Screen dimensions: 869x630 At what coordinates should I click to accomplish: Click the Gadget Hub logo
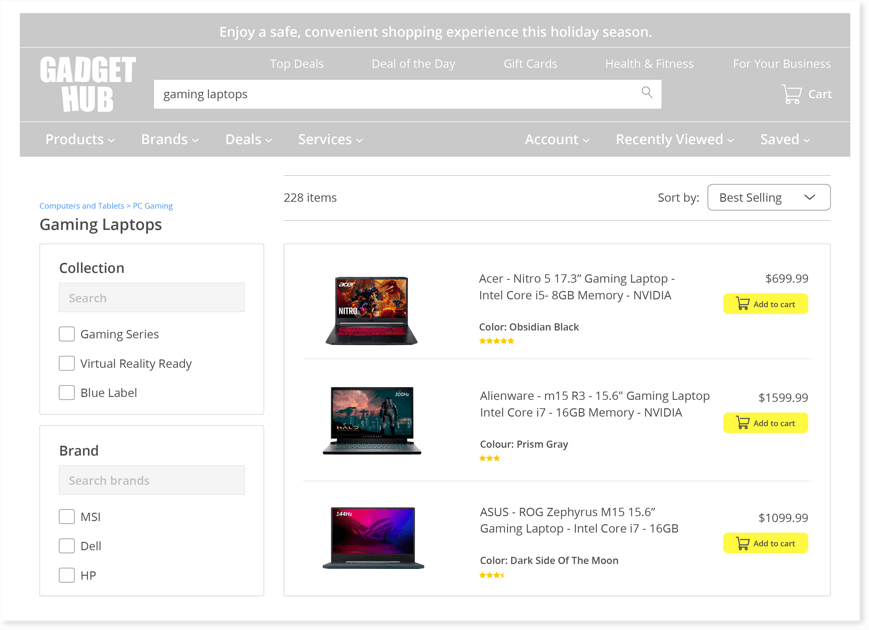(88, 84)
